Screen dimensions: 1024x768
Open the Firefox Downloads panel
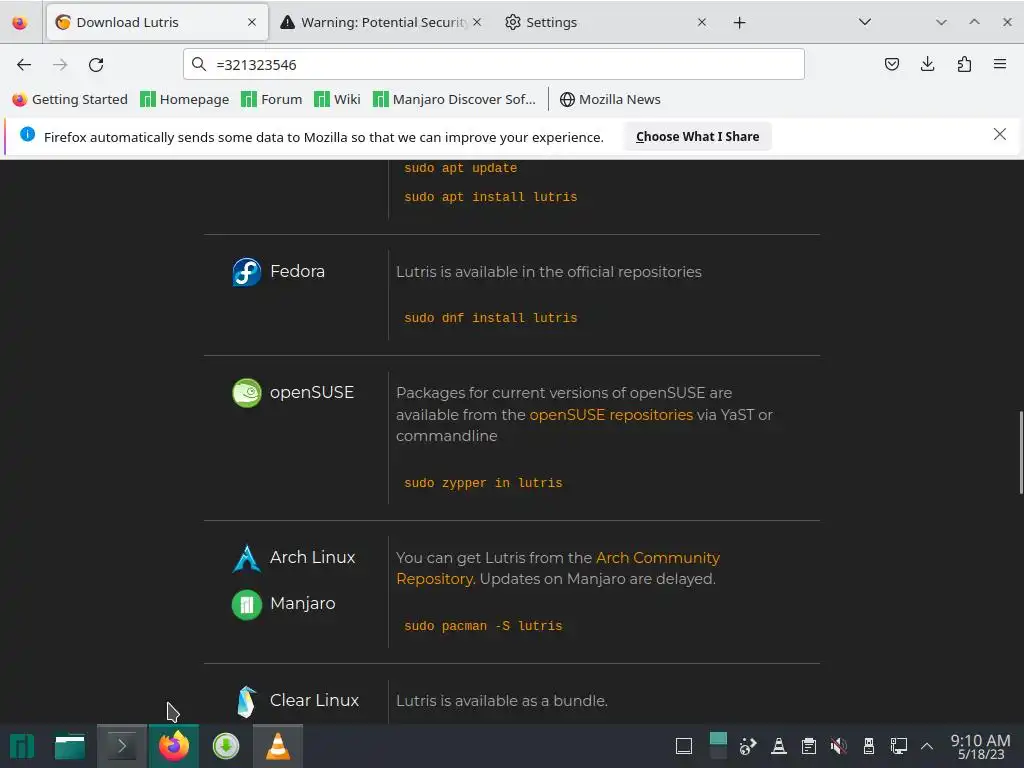point(927,64)
